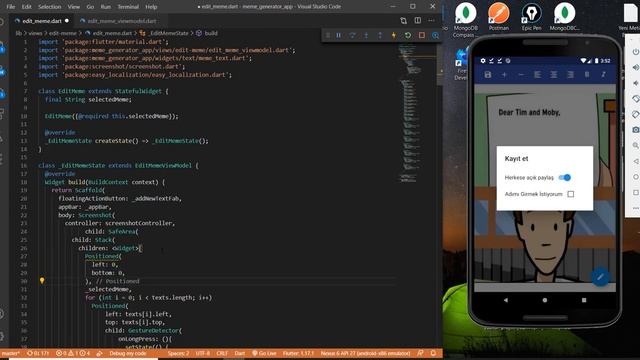
Task: Click emulator volume up button
Action: point(636,67)
